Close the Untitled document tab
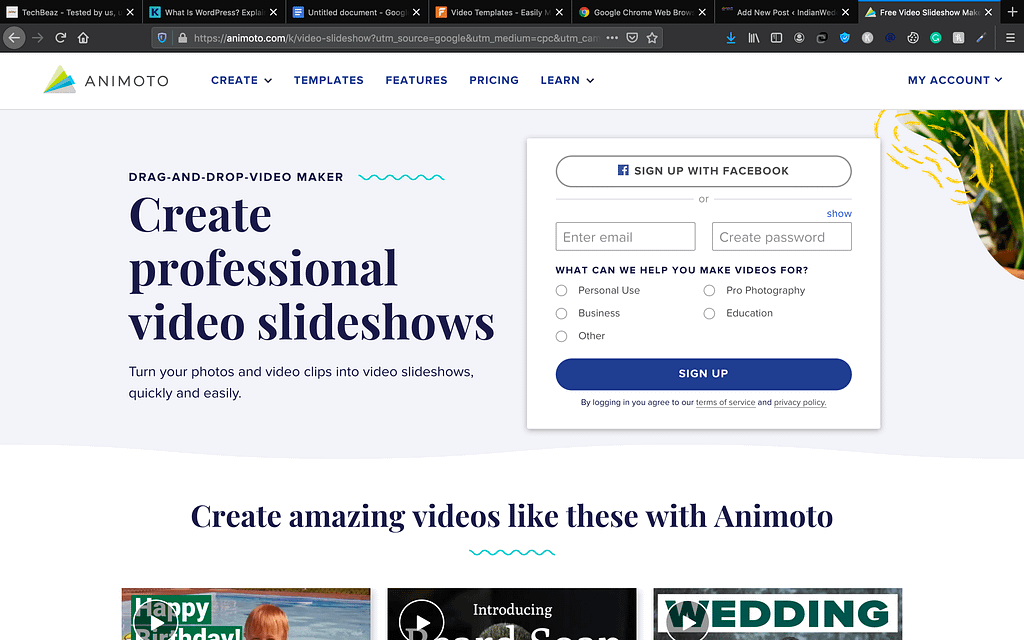 [416, 12]
